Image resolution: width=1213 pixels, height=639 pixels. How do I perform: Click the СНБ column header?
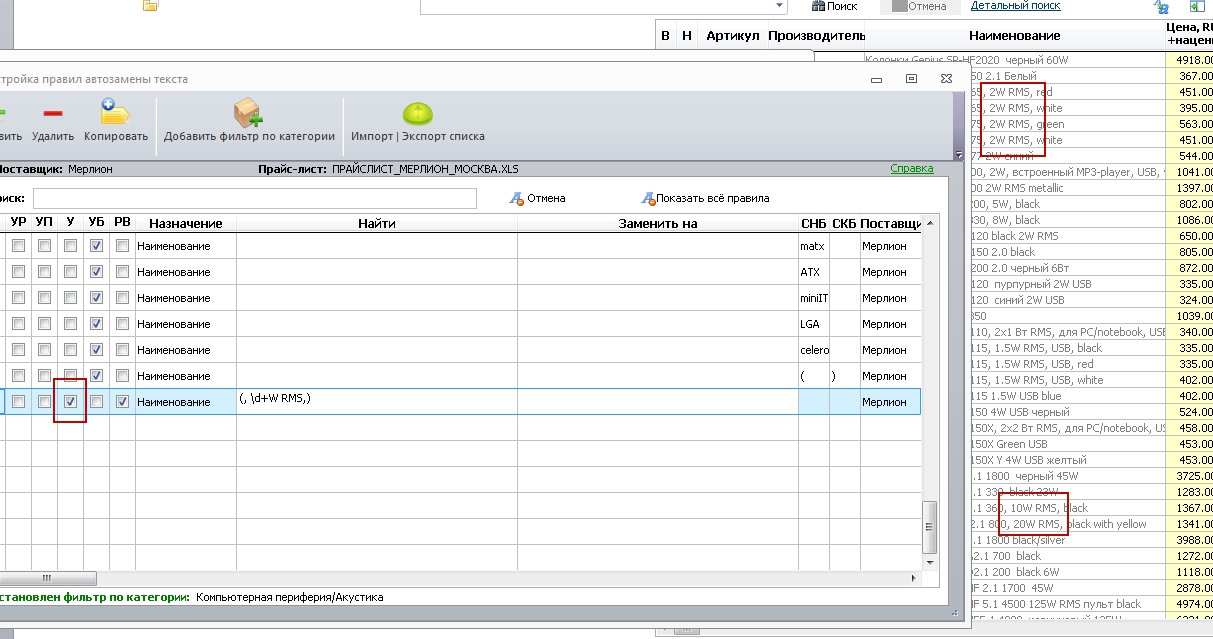(x=814, y=223)
